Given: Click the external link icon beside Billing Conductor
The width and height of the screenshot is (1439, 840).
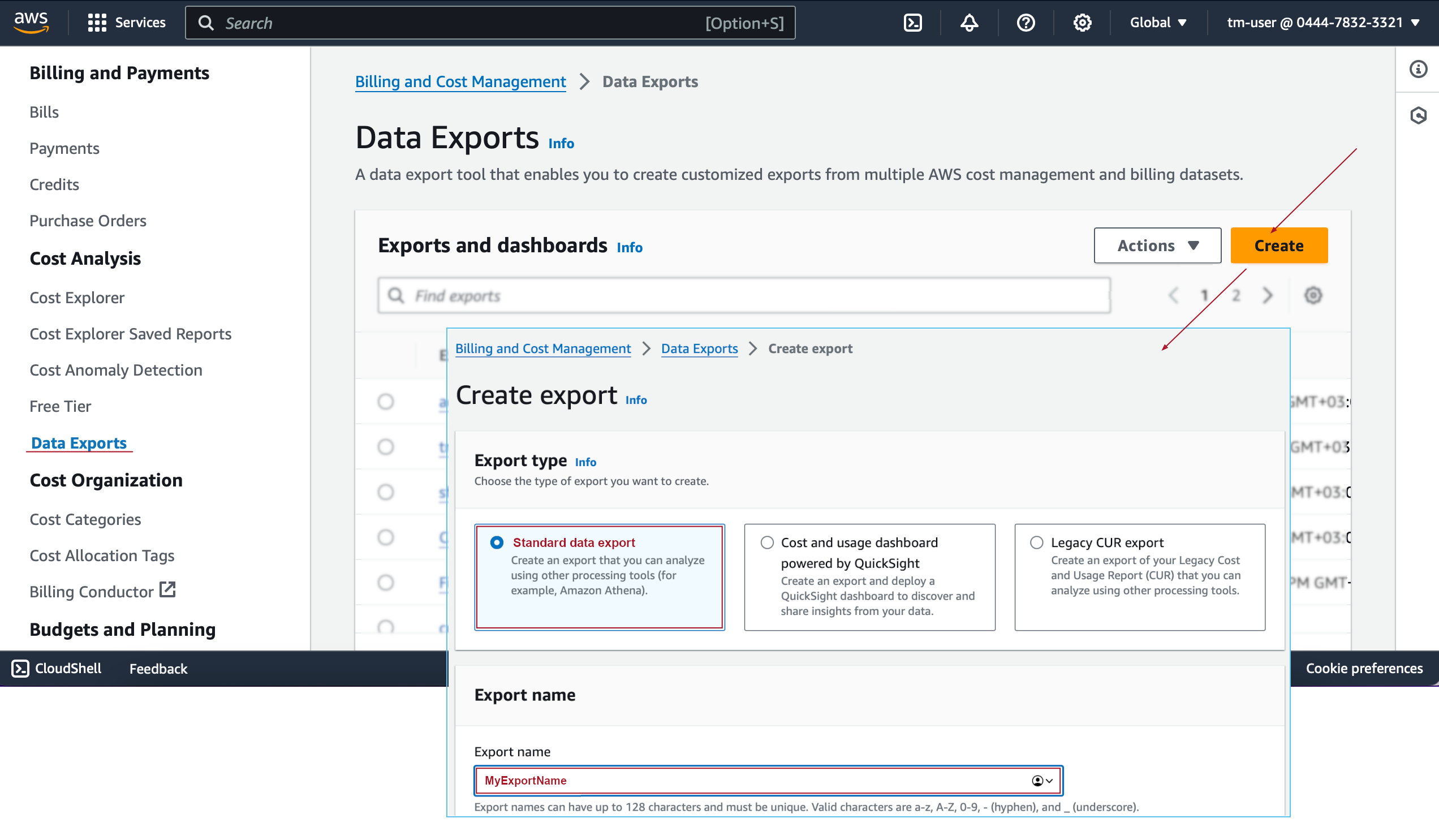Looking at the screenshot, I should pyautogui.click(x=167, y=589).
